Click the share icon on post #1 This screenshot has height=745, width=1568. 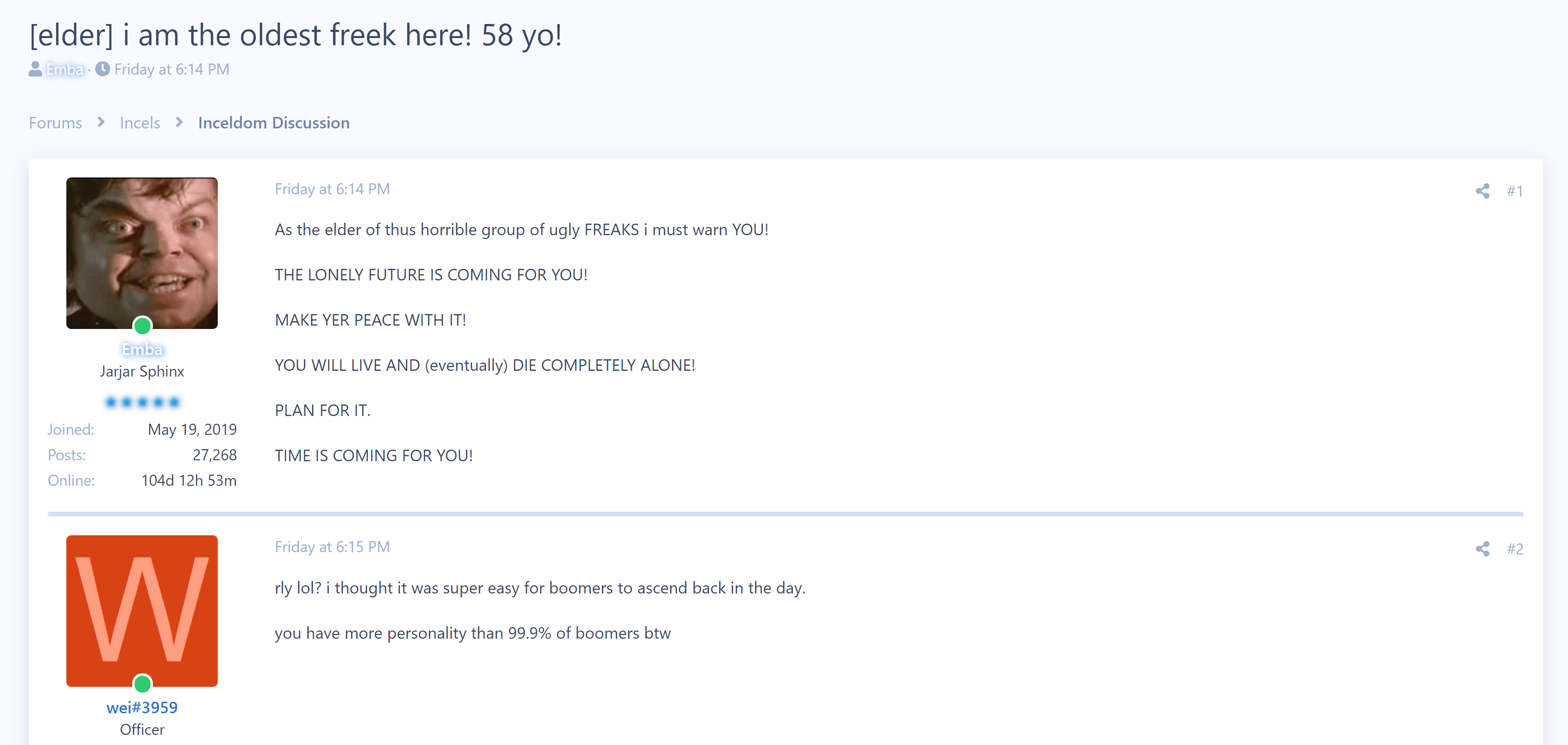(1482, 190)
